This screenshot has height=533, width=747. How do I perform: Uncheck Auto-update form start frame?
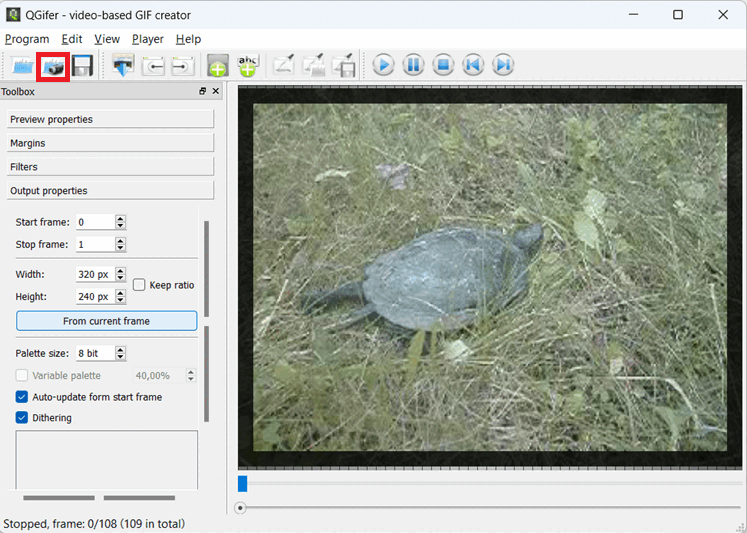click(21, 397)
